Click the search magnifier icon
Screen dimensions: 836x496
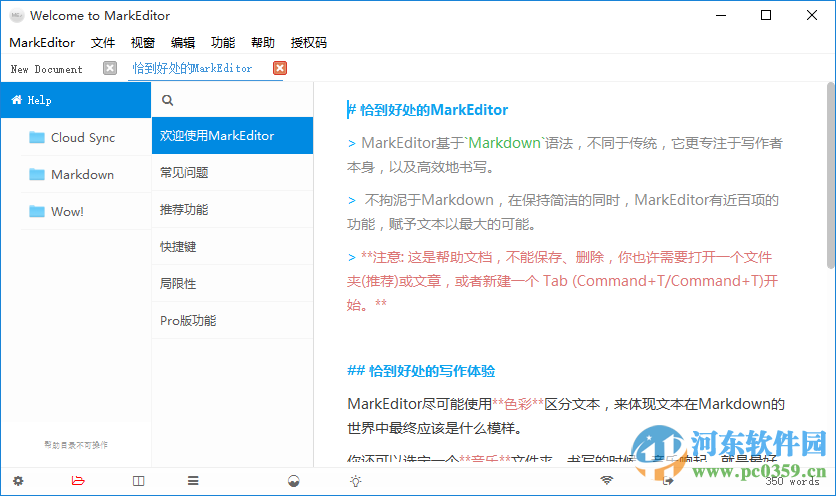click(x=167, y=100)
